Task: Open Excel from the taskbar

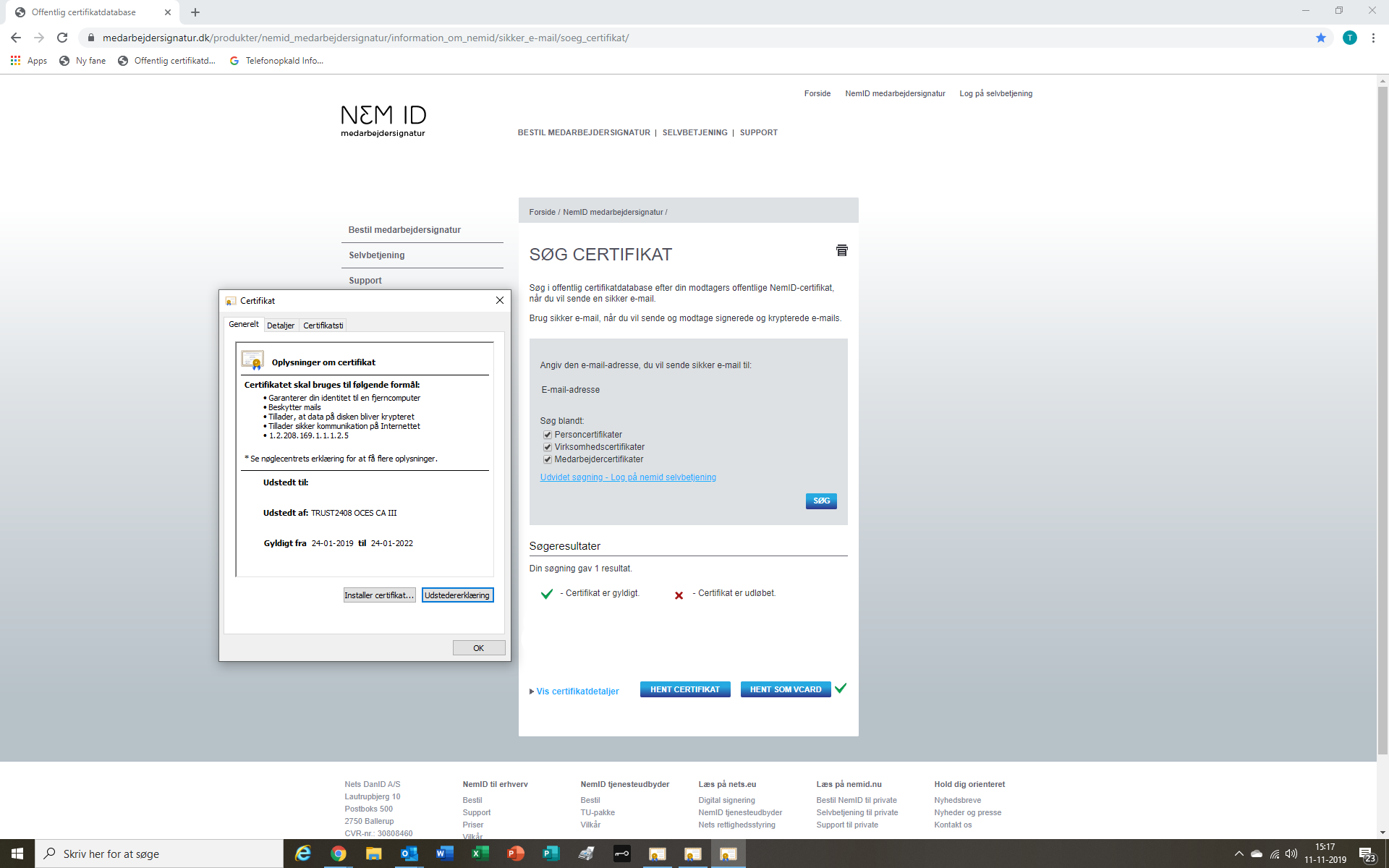Action: [x=480, y=854]
